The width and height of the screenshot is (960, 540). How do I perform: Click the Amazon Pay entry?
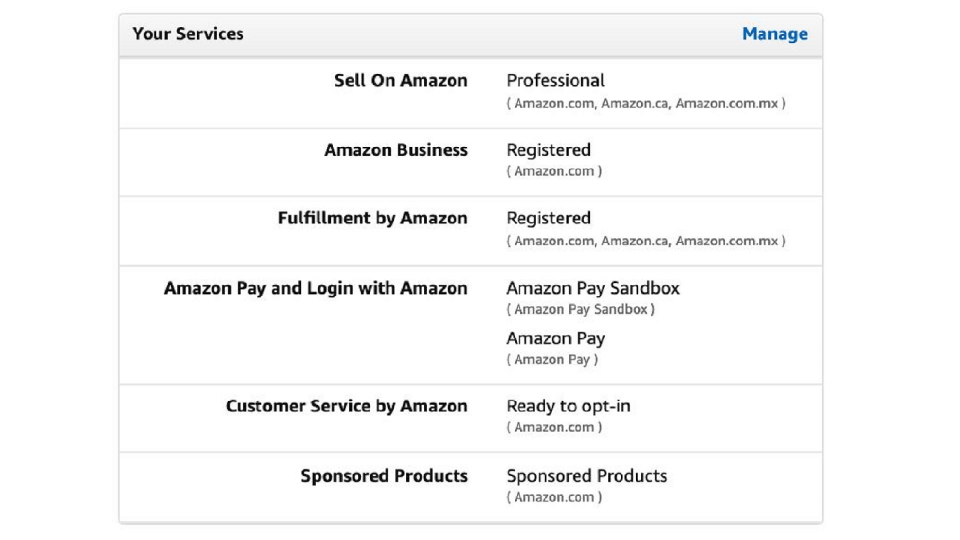555,338
